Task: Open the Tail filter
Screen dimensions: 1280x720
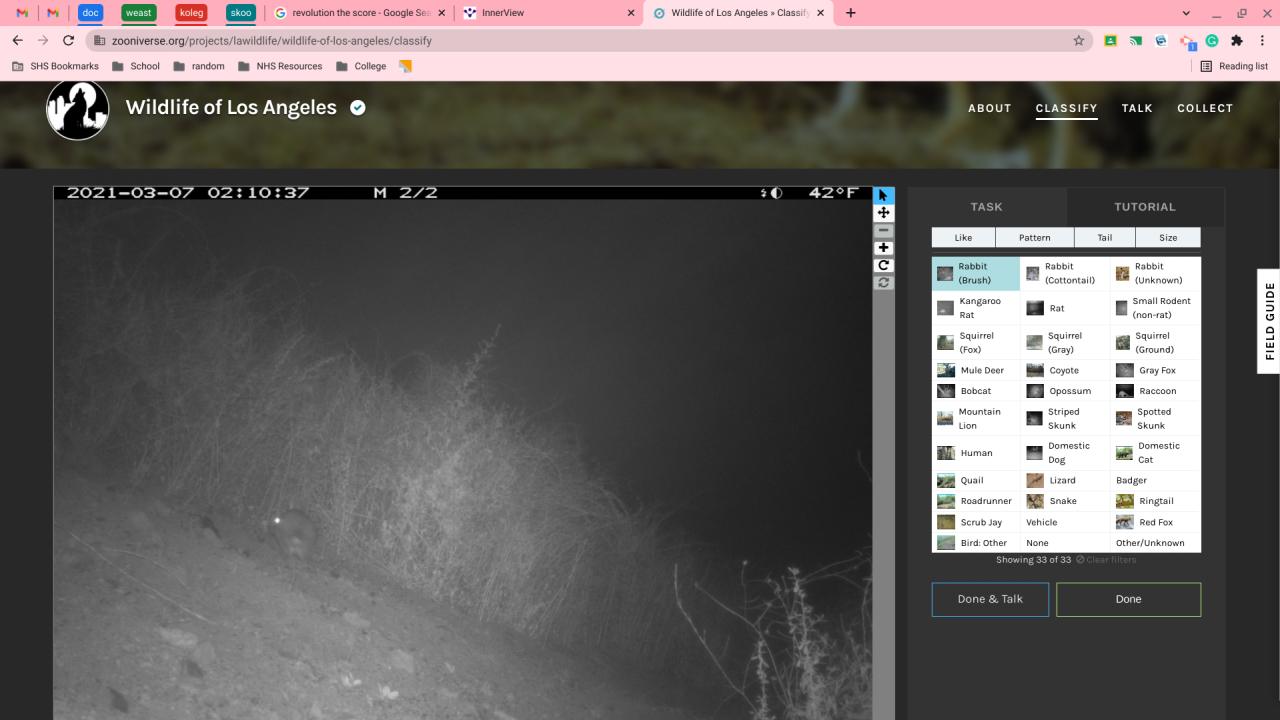Action: point(1105,238)
